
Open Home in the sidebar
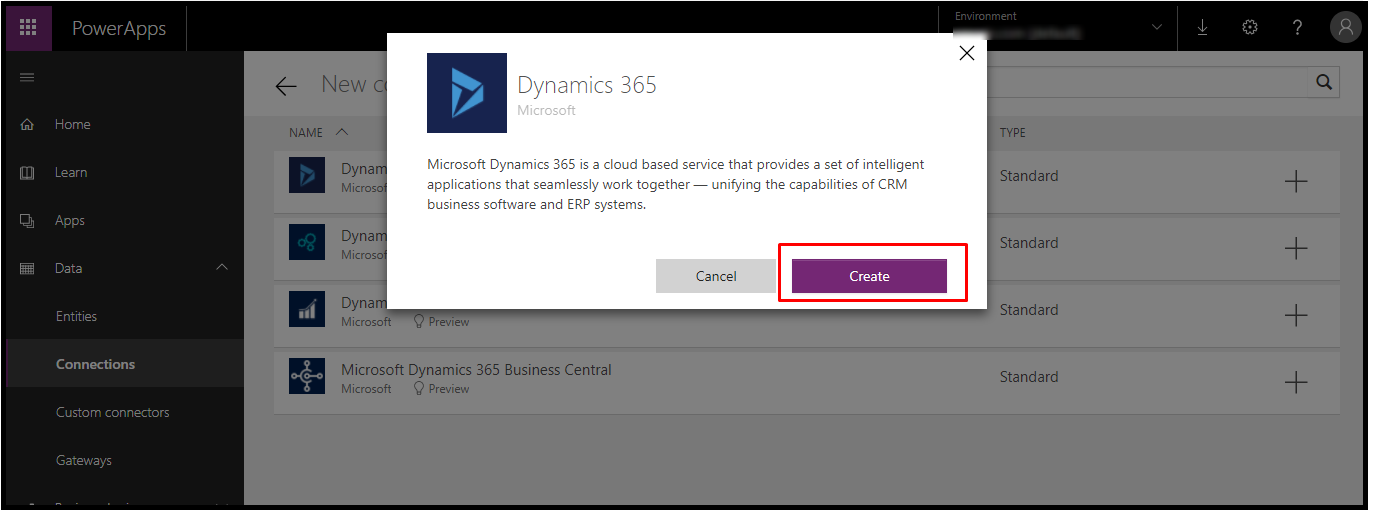pos(72,124)
